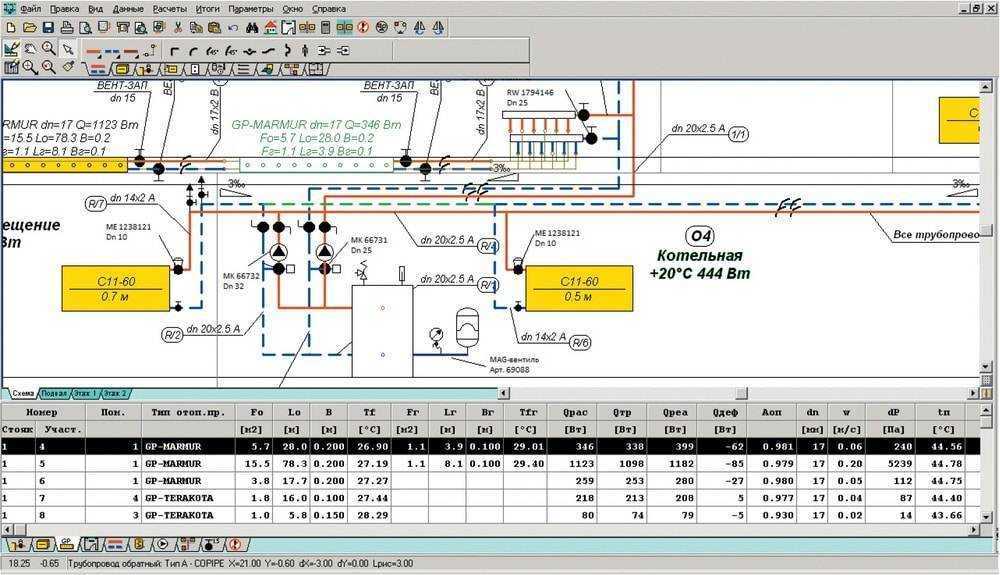Click the Undo arrow icon
Image resolution: width=1000 pixels, height=575 pixels.
[233, 27]
